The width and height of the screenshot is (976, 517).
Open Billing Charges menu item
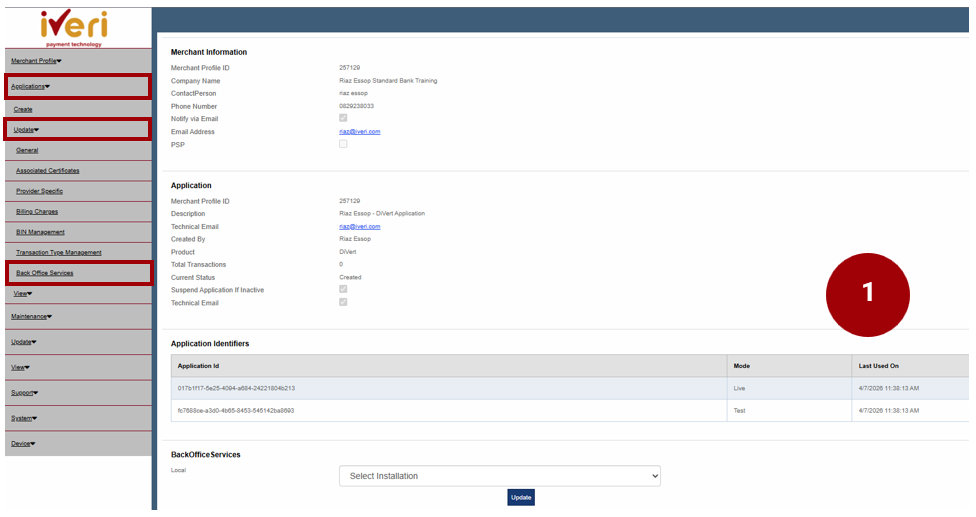(x=37, y=212)
